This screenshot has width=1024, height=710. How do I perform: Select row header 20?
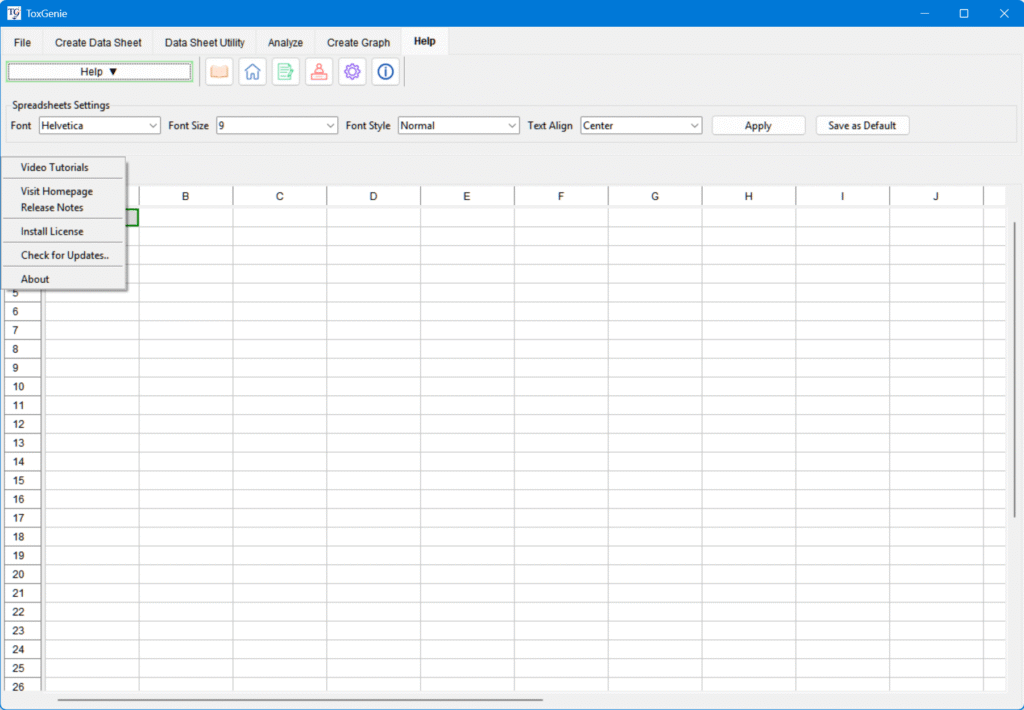pyautogui.click(x=23, y=574)
